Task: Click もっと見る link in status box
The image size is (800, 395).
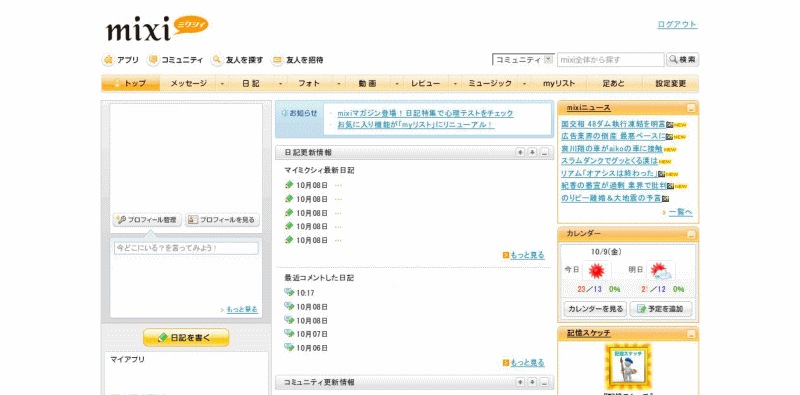Action: (242, 310)
